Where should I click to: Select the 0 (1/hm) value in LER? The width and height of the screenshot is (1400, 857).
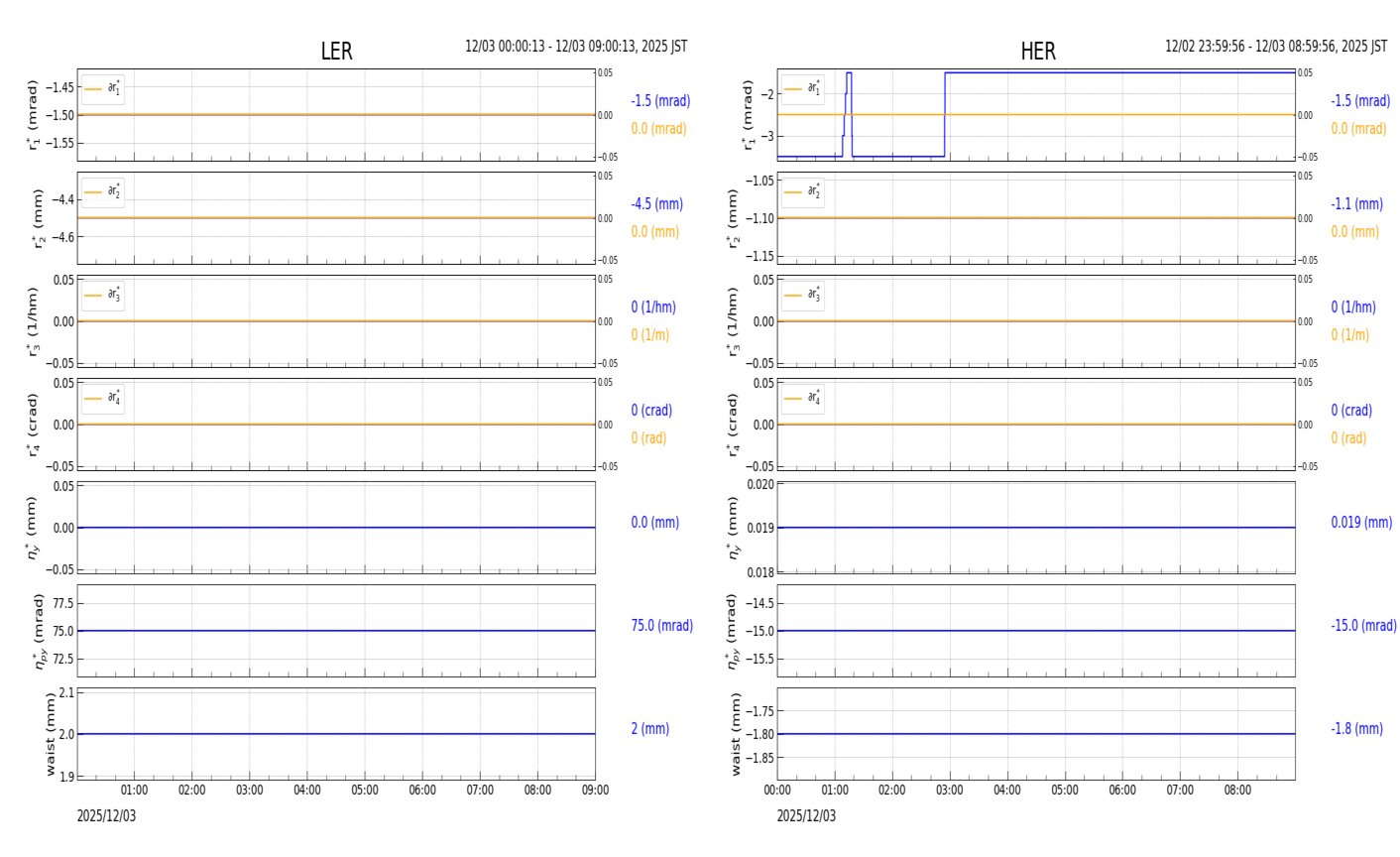653,307
